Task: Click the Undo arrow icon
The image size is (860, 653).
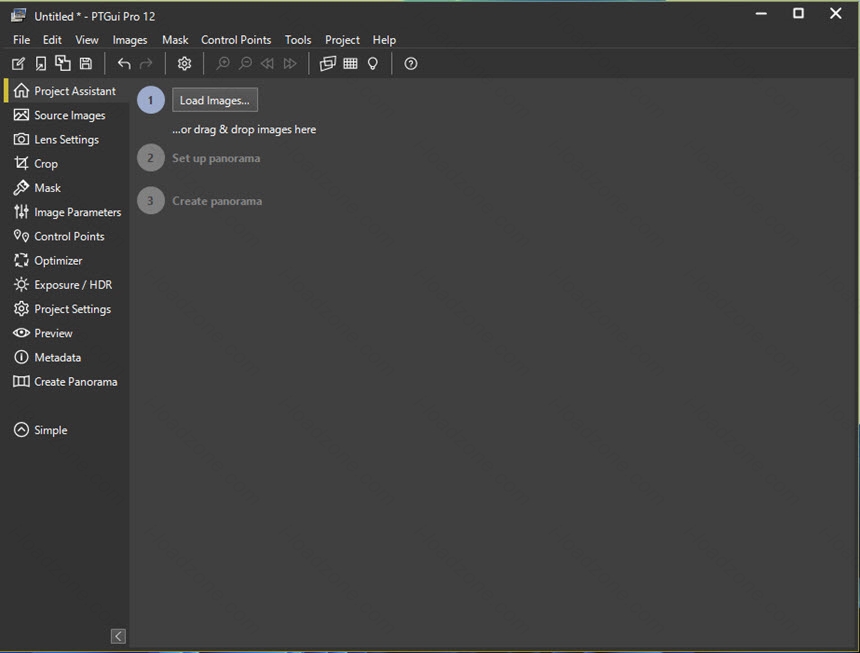Action: pyautogui.click(x=124, y=64)
